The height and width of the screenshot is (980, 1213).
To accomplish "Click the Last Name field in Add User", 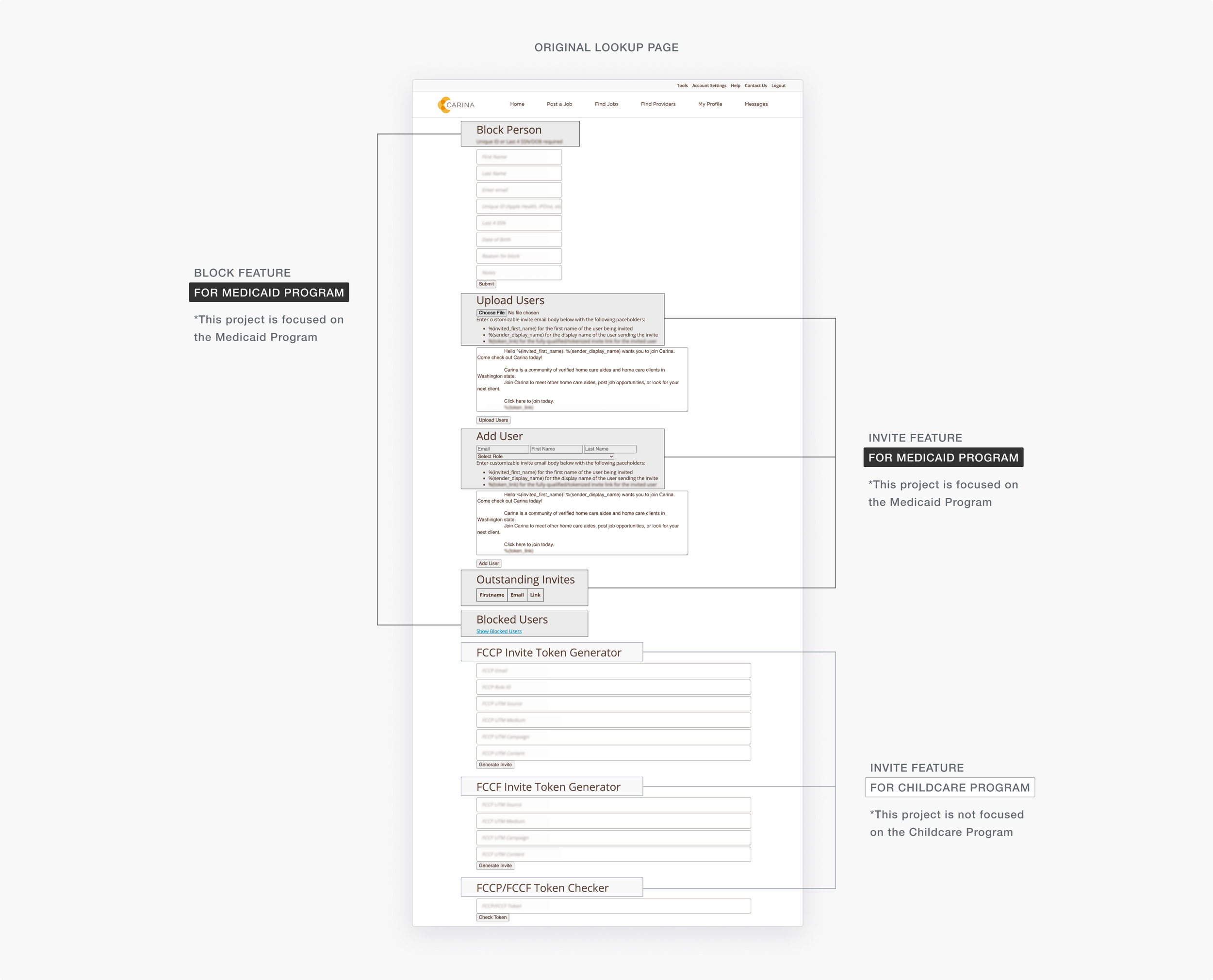I will 609,449.
